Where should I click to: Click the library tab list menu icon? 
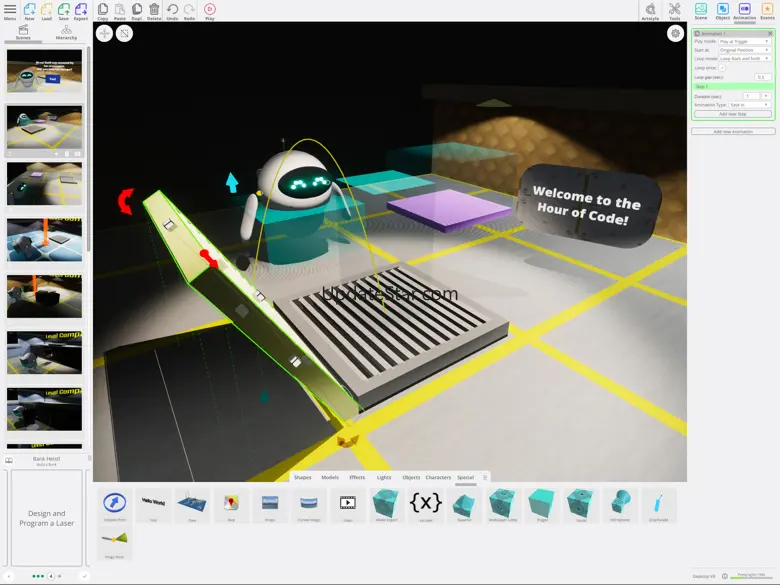click(485, 478)
